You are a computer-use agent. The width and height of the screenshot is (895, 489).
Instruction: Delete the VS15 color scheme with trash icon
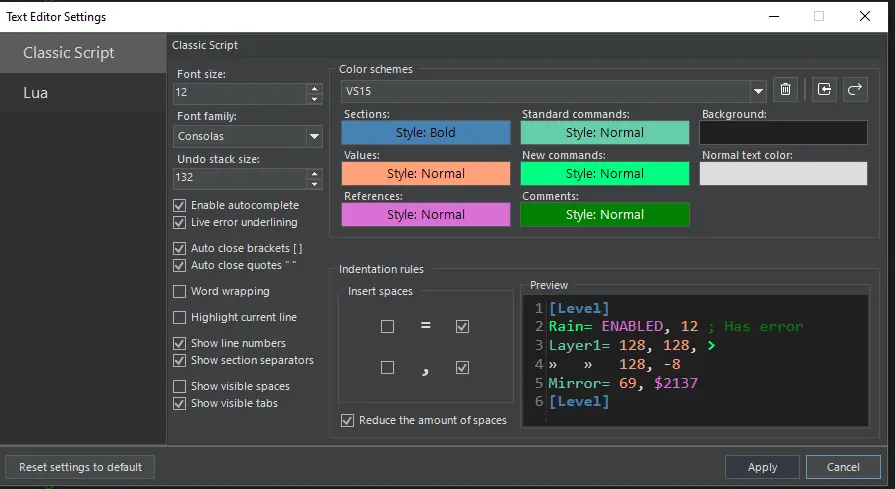click(785, 91)
